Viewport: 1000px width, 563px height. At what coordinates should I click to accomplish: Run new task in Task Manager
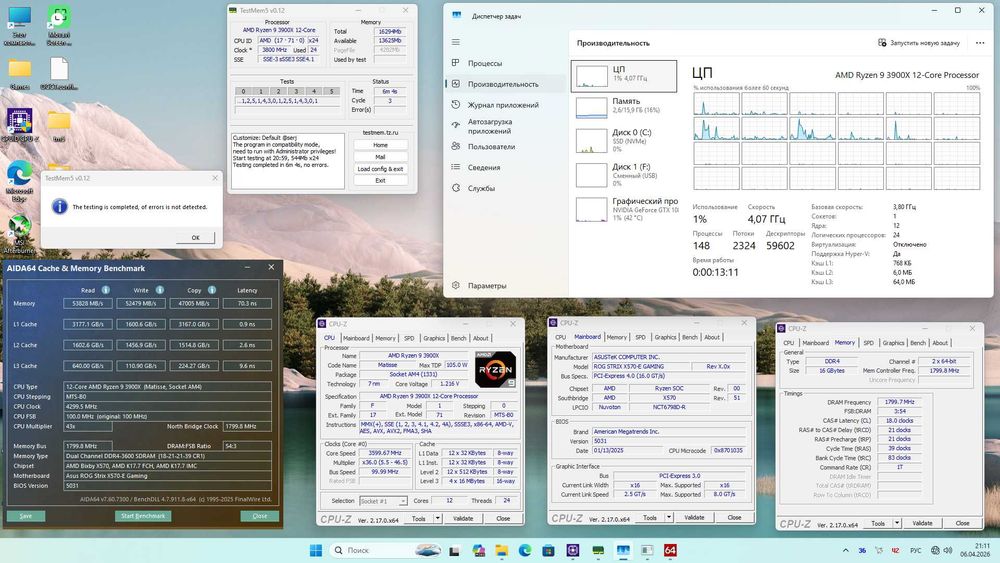click(918, 43)
